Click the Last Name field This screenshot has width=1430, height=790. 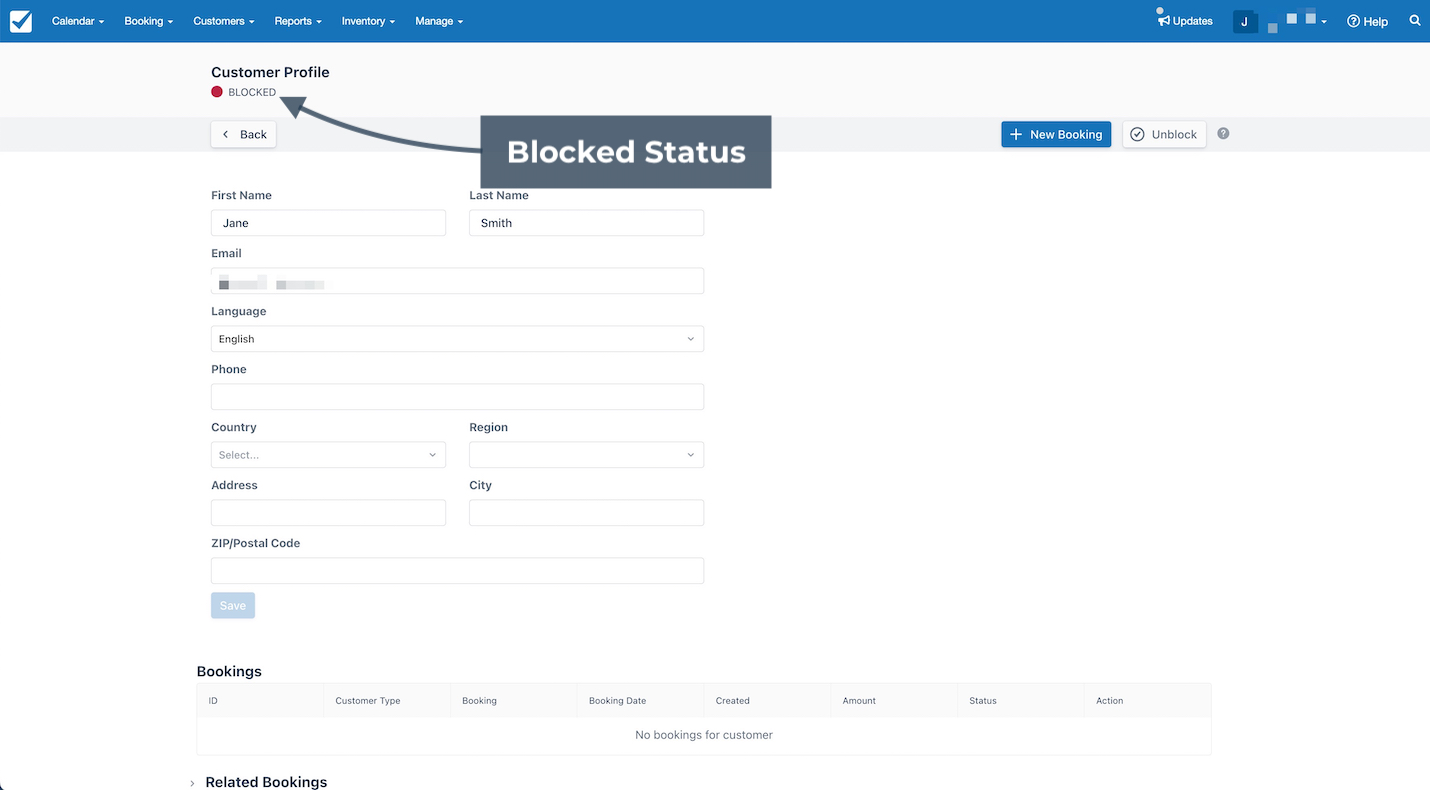pyautogui.click(x=586, y=223)
